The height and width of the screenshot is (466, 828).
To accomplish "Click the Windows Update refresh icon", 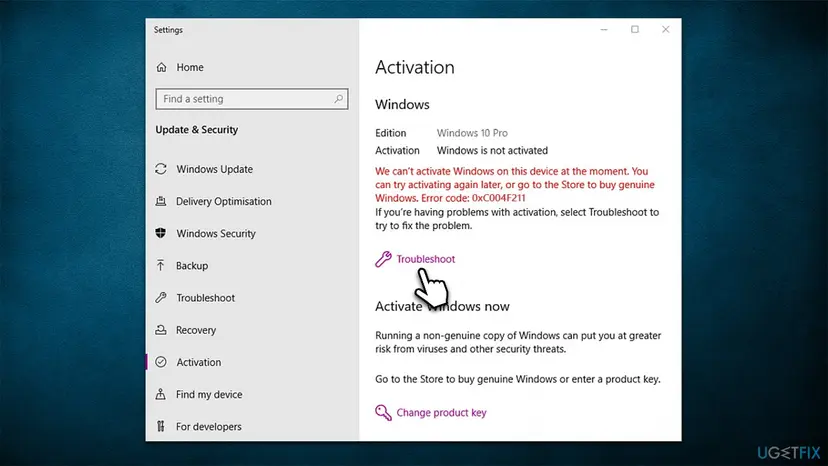I will 161,169.
